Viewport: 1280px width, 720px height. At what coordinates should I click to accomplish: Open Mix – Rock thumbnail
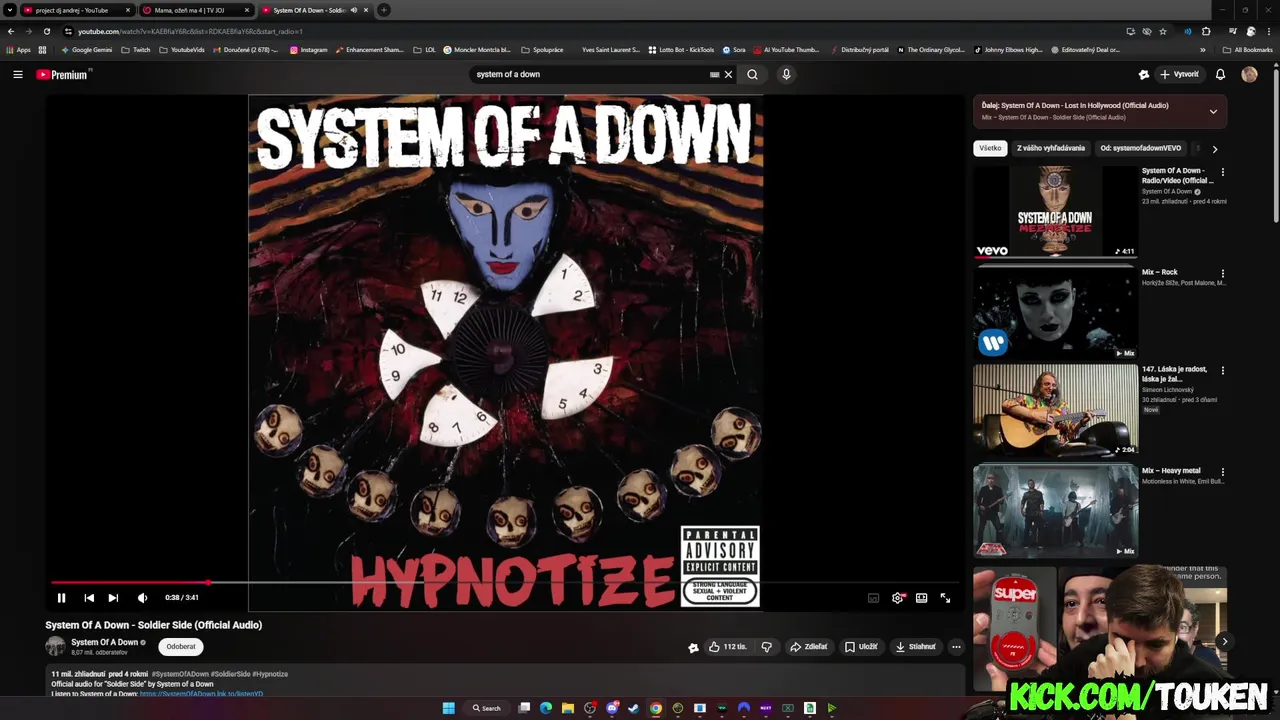tap(1055, 313)
